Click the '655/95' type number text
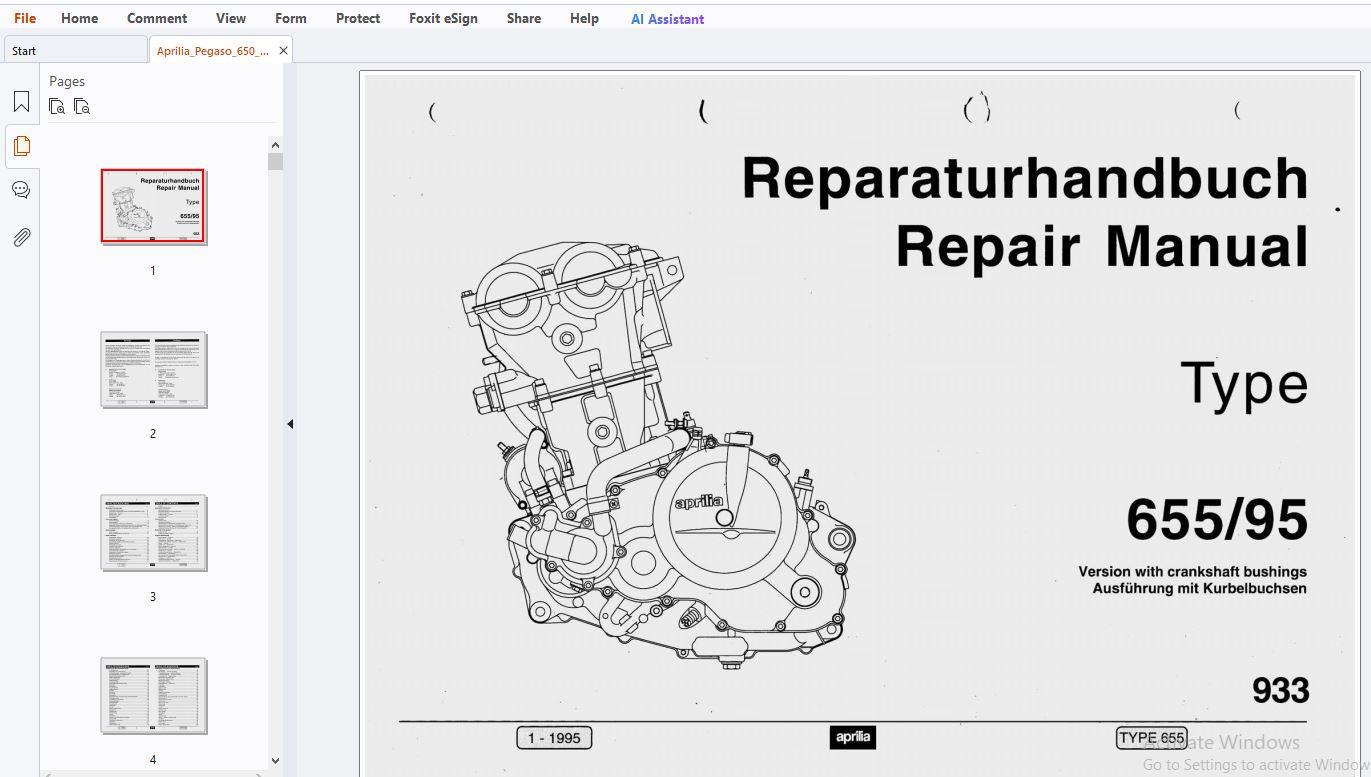Screen dimensions: 1371x777 (1217, 520)
